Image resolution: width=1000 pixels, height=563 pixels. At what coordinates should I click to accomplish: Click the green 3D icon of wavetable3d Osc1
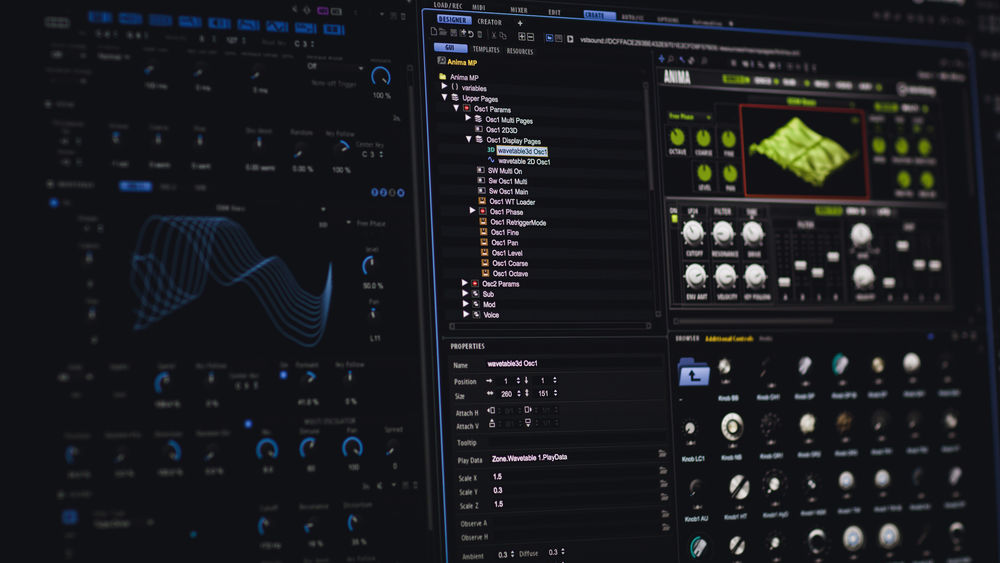(490, 150)
